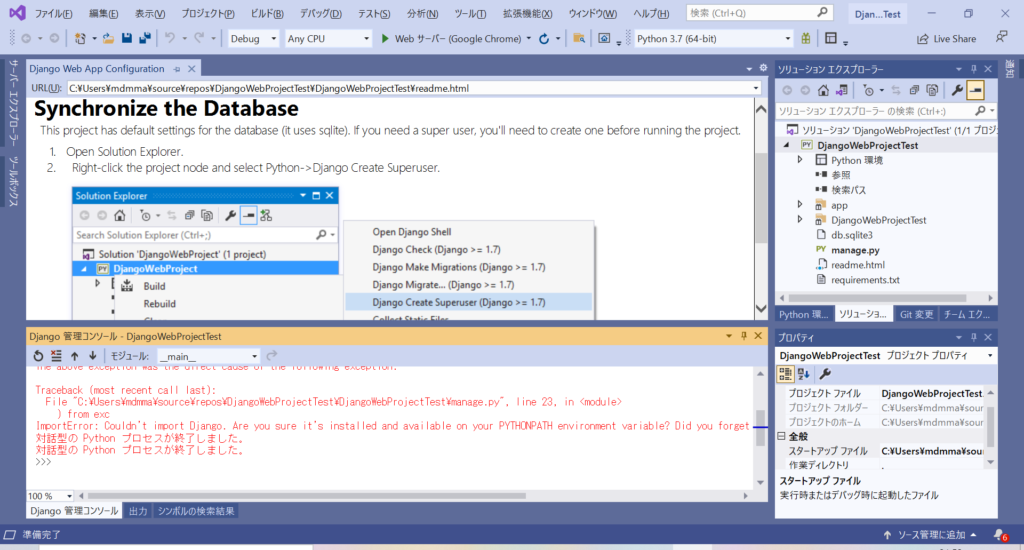Click the next history down-arrow icon
The width and height of the screenshot is (1024, 550).
(x=93, y=356)
